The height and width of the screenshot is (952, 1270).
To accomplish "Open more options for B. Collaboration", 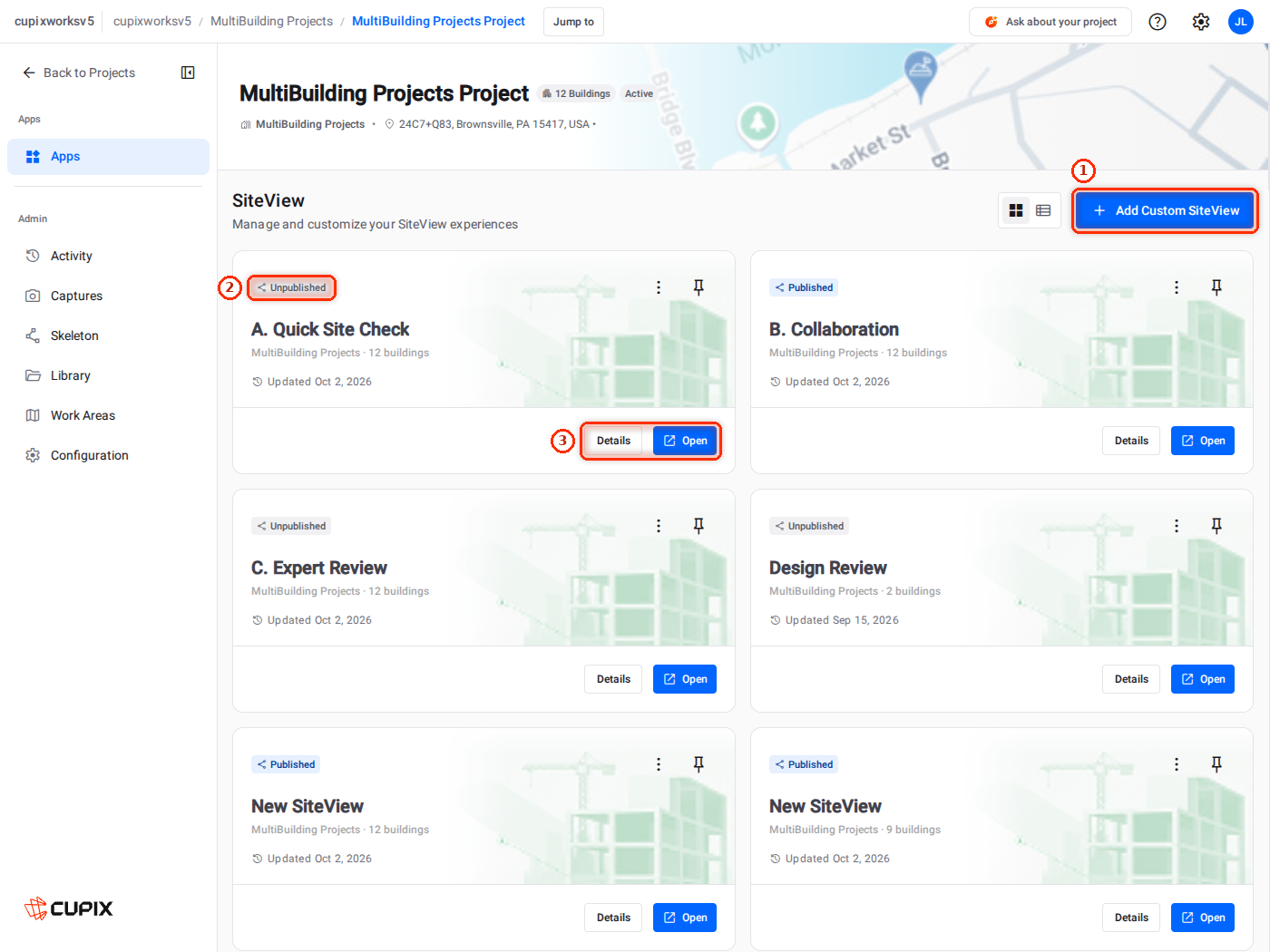I will pos(1177,287).
